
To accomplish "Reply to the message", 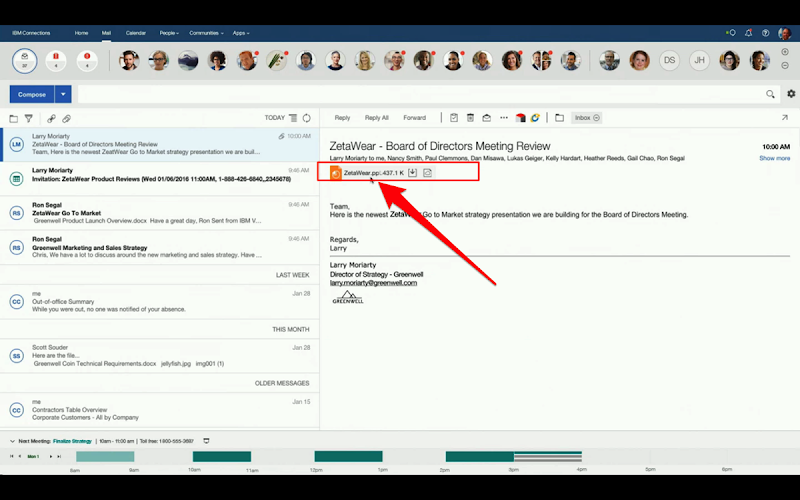I will 342,118.
